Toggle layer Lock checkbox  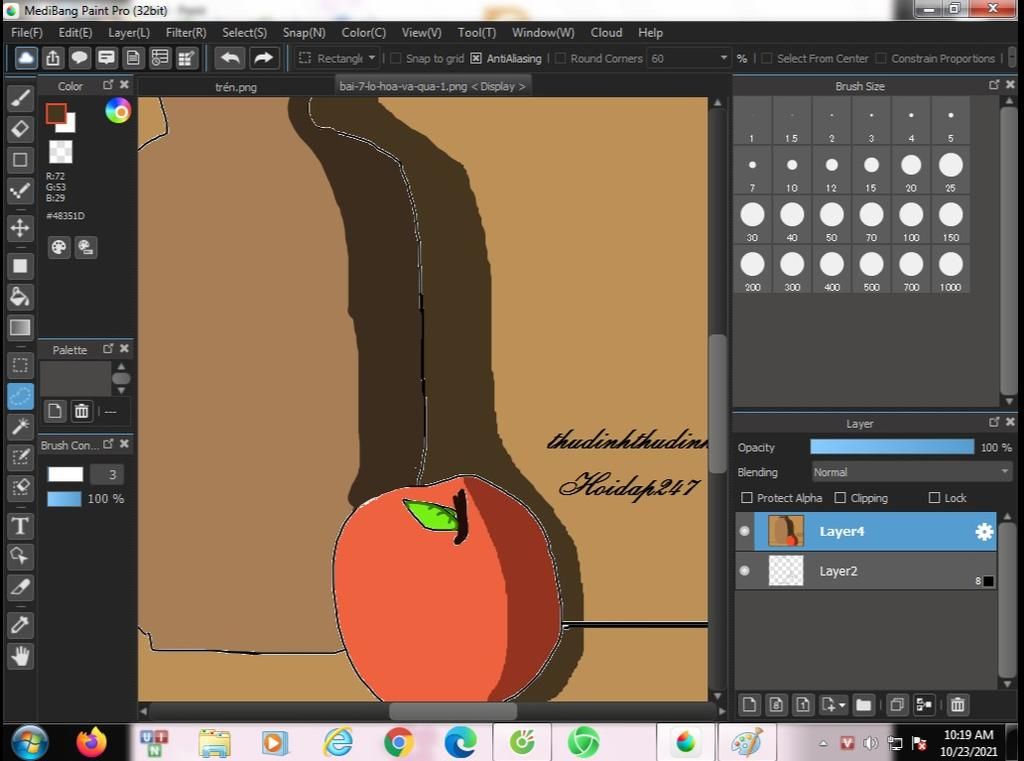click(935, 498)
